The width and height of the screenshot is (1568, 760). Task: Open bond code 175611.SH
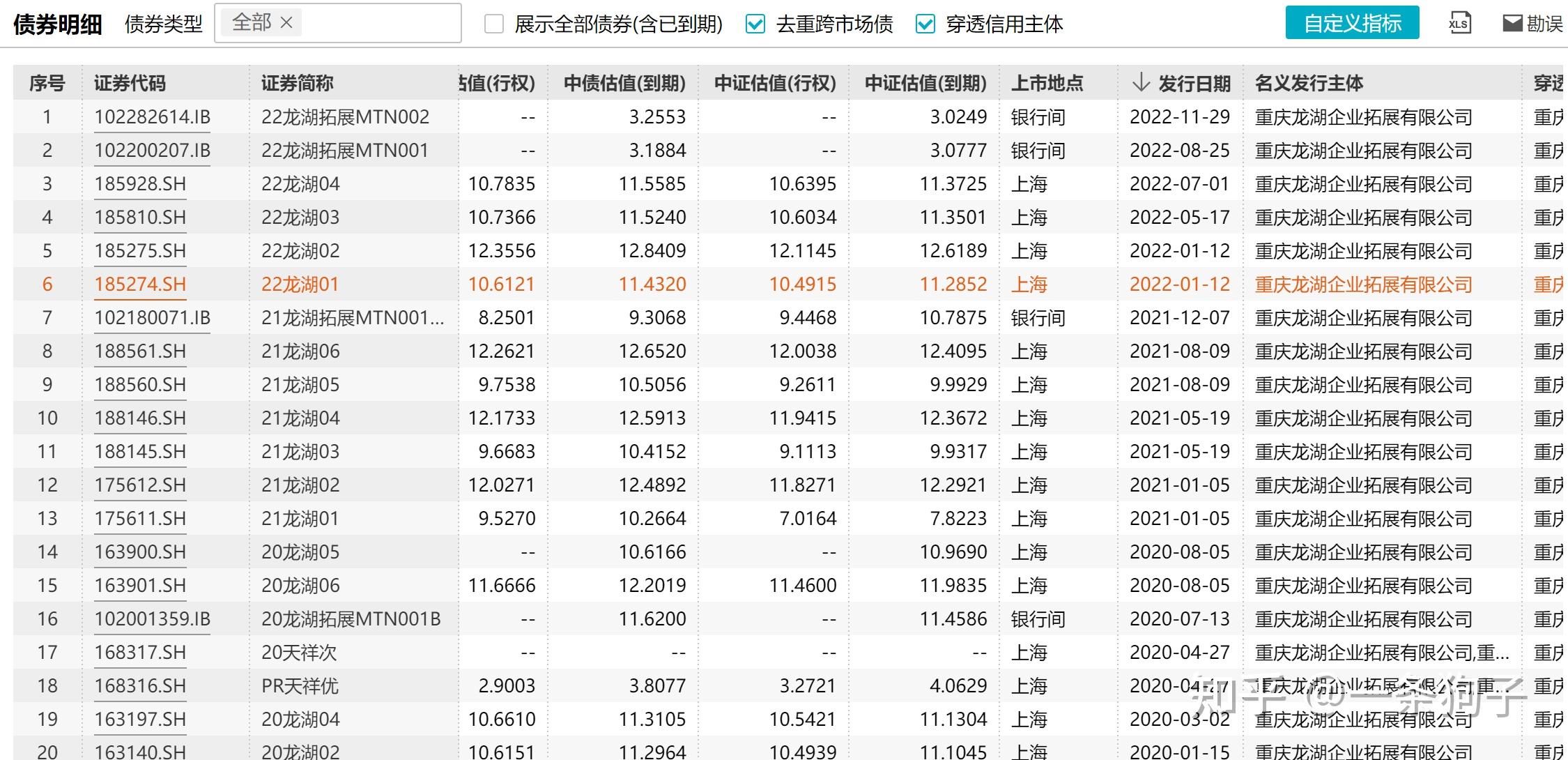140,518
